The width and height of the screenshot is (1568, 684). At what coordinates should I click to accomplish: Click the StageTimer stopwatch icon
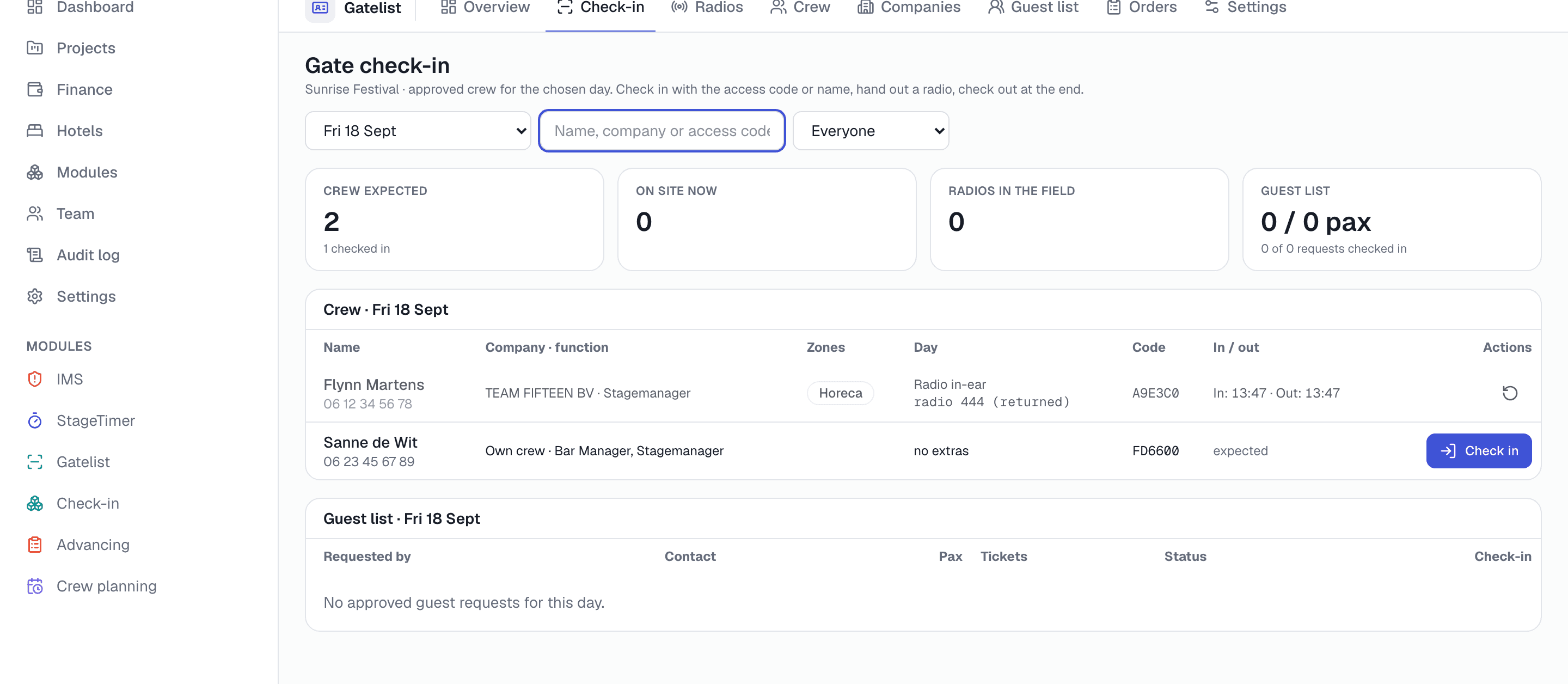click(35, 420)
